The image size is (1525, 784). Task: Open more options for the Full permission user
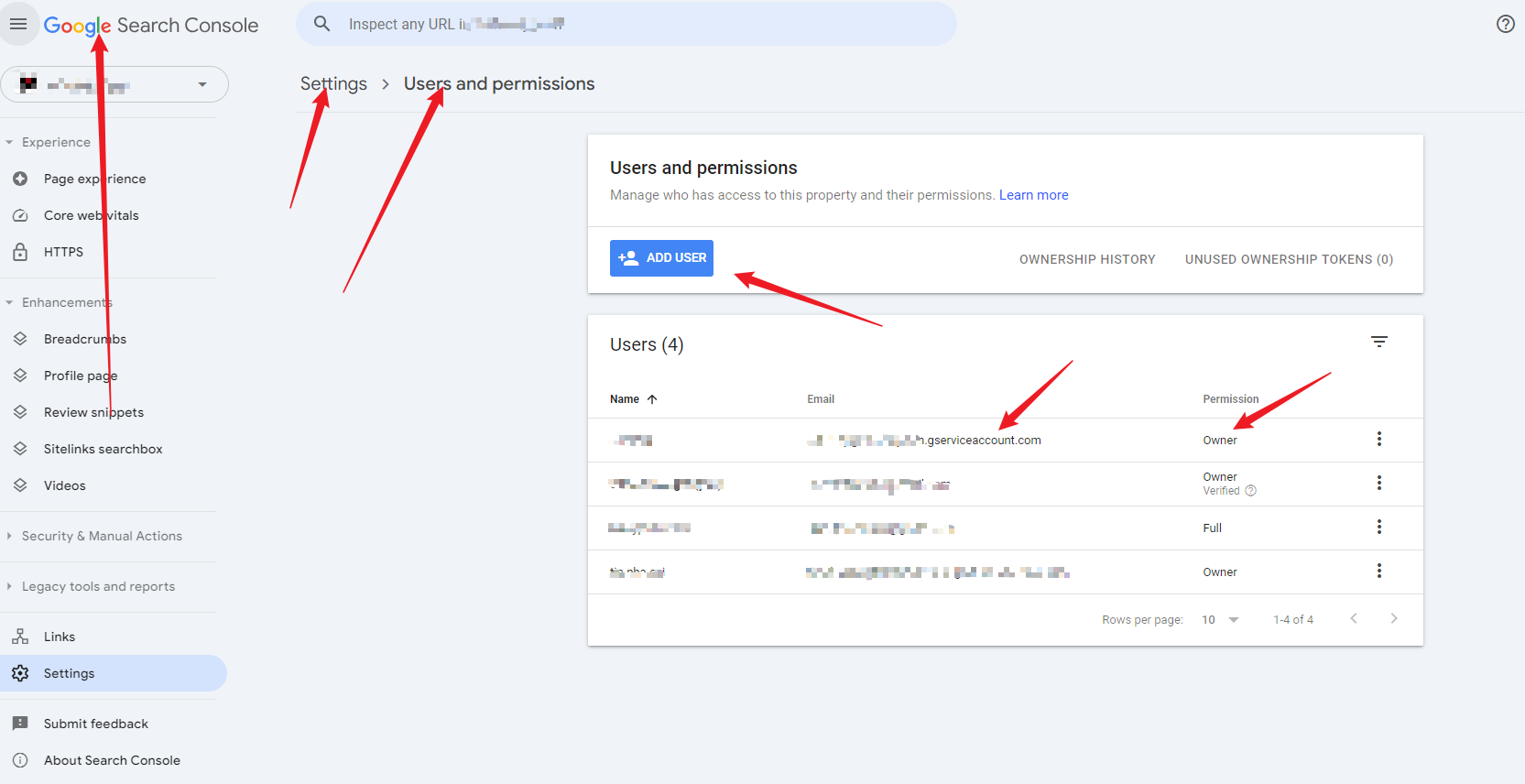1379,527
